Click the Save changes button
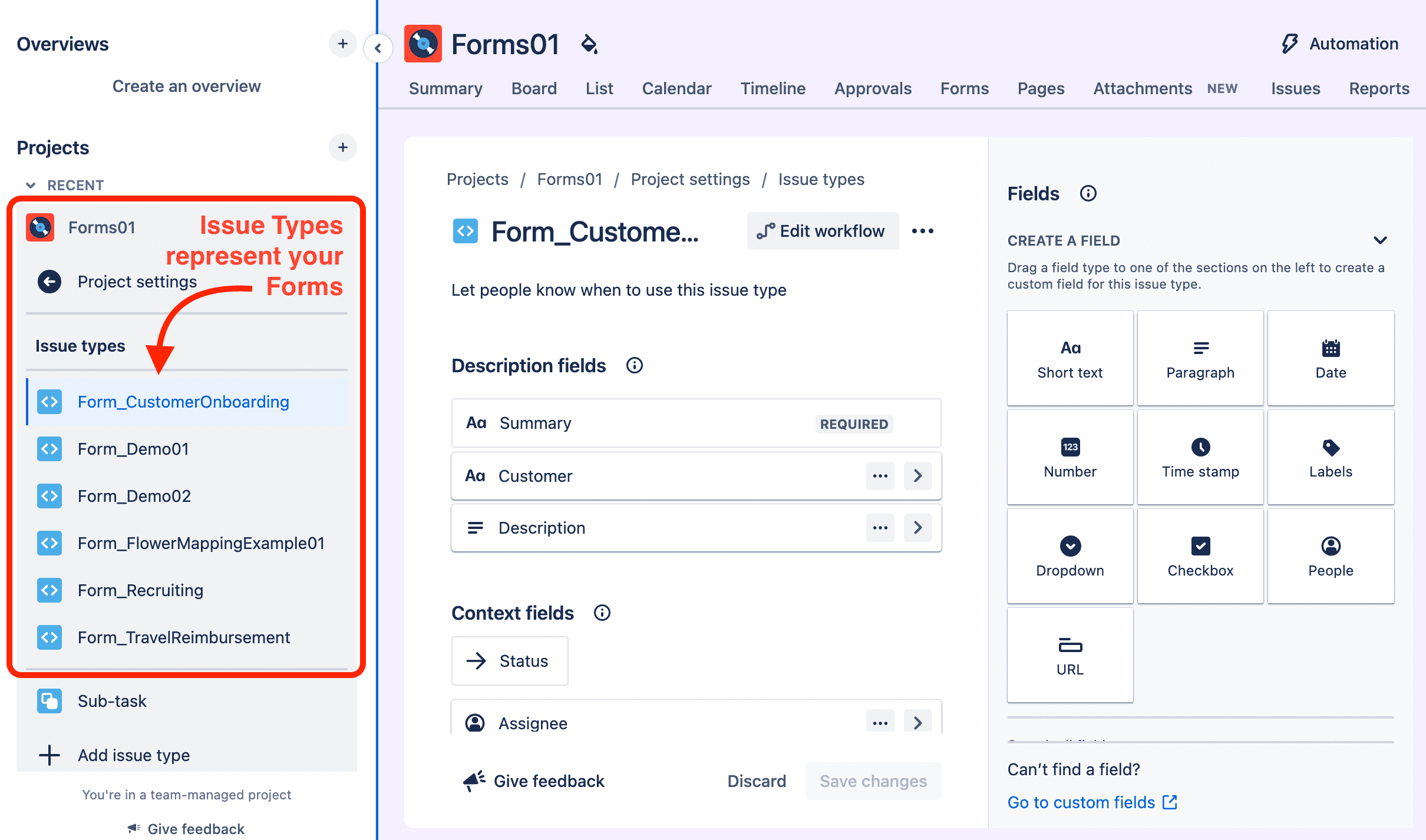1426x840 pixels. point(873,781)
